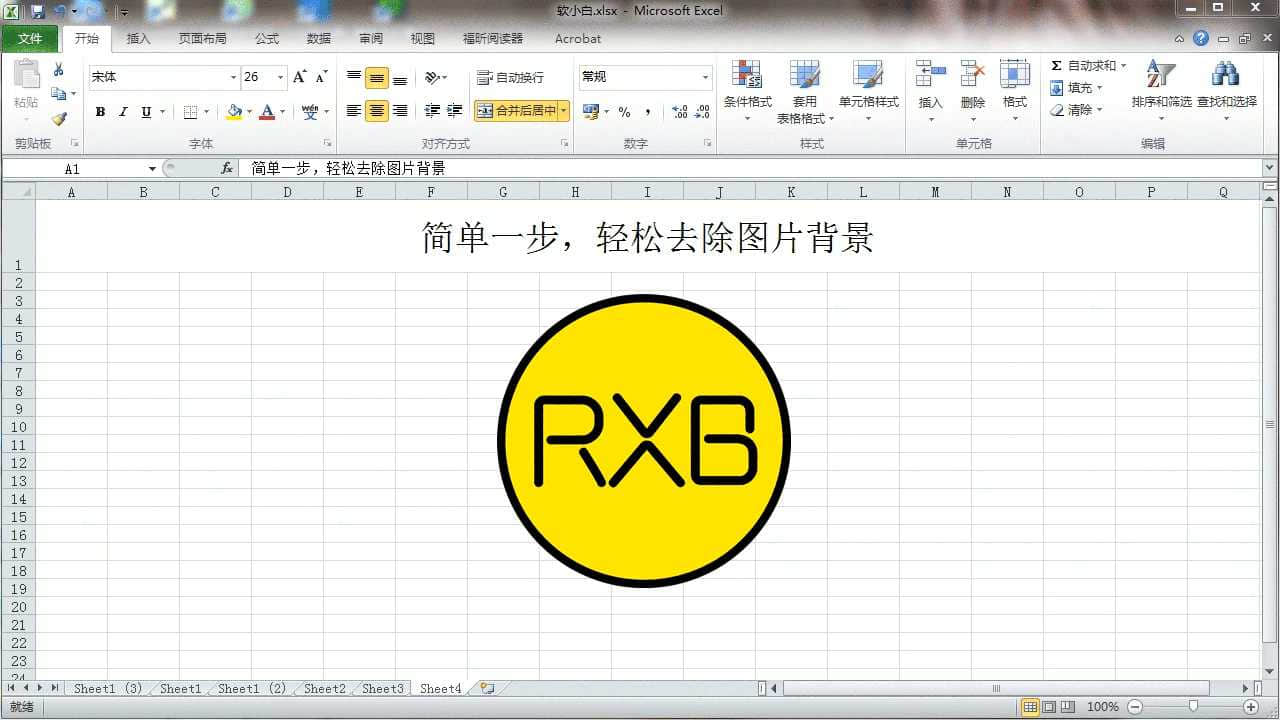Click the Cut scissors icon

tap(58, 69)
